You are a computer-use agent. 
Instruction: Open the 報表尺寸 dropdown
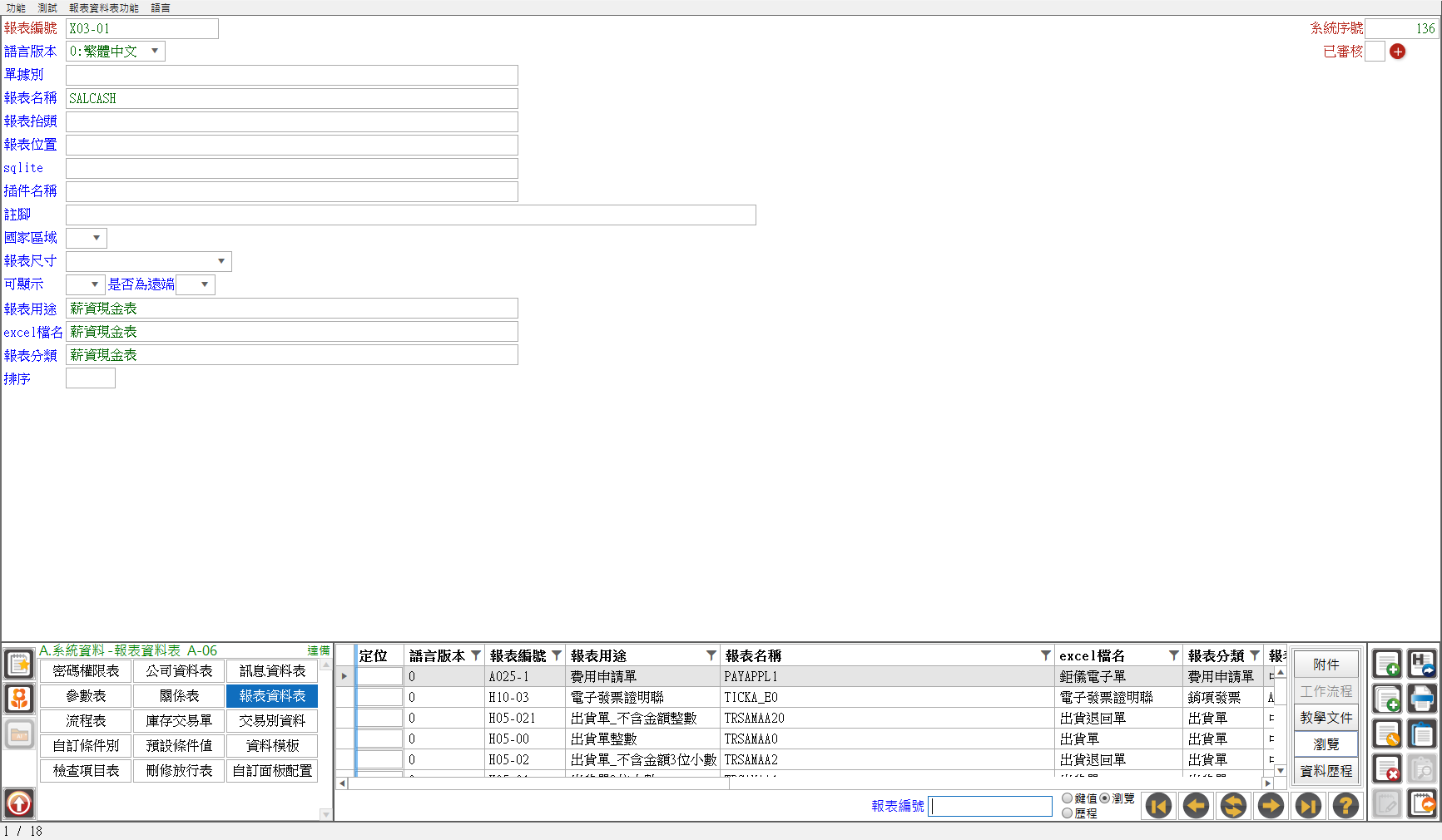click(221, 261)
